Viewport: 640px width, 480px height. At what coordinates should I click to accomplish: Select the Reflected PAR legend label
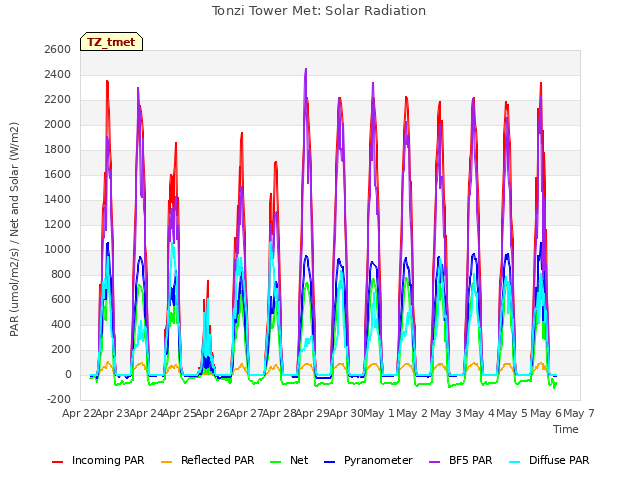pyautogui.click(x=218, y=460)
